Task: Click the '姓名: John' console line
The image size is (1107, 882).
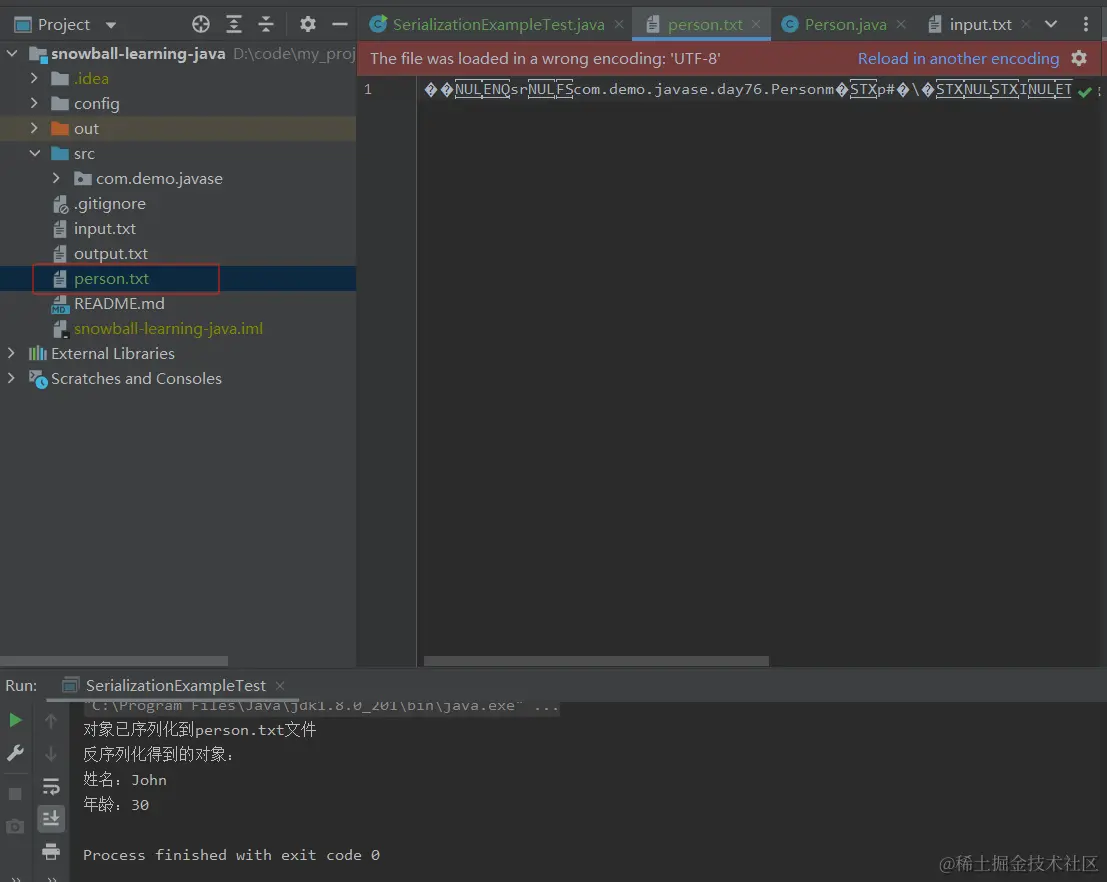Action: pyautogui.click(x=125, y=780)
